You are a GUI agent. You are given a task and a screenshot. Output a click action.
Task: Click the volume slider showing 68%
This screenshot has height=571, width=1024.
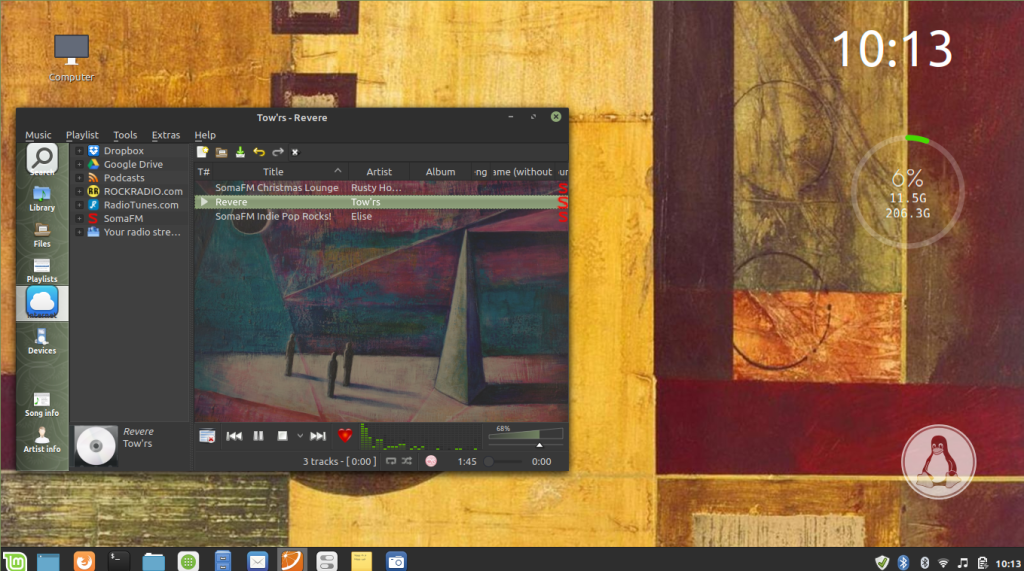coord(525,435)
